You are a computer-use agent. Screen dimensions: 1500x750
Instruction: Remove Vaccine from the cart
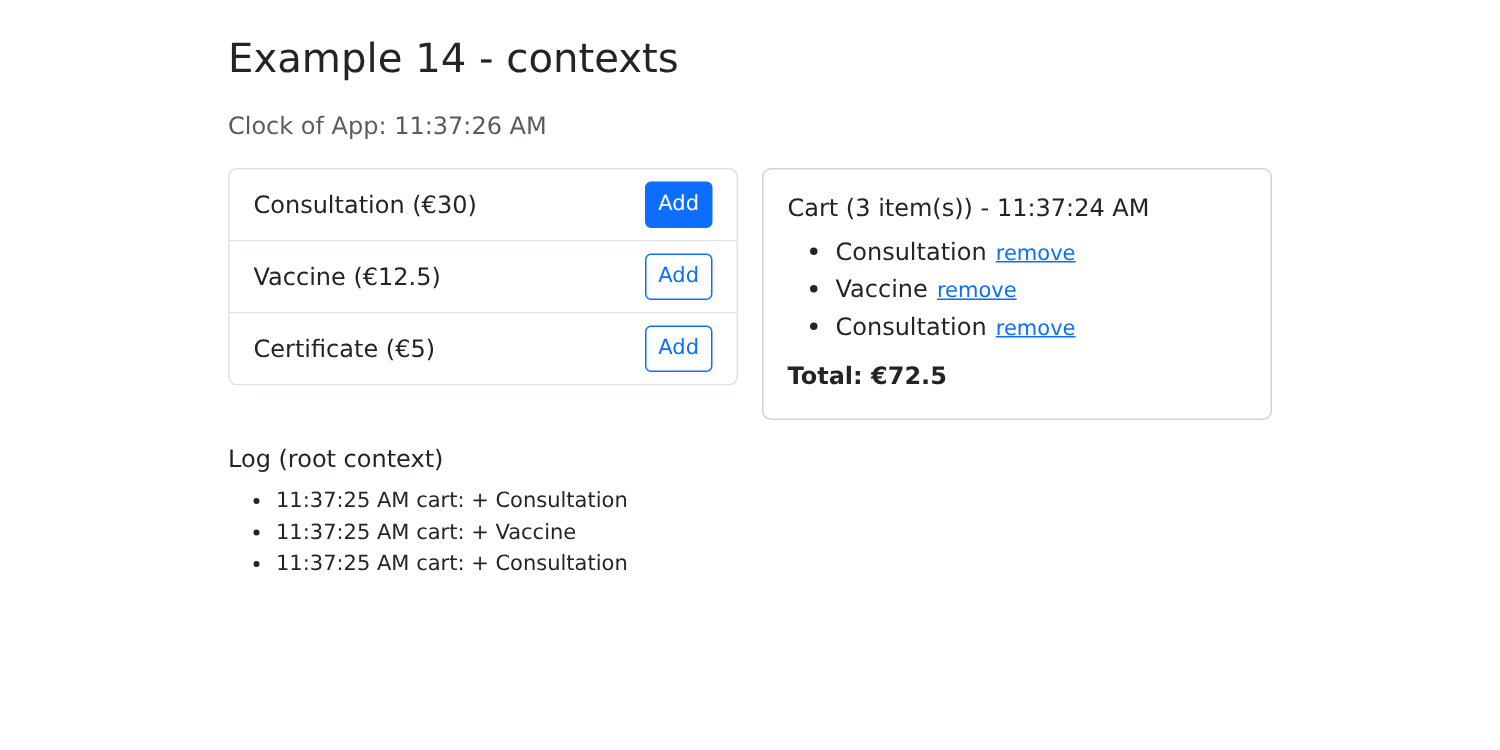coord(976,290)
